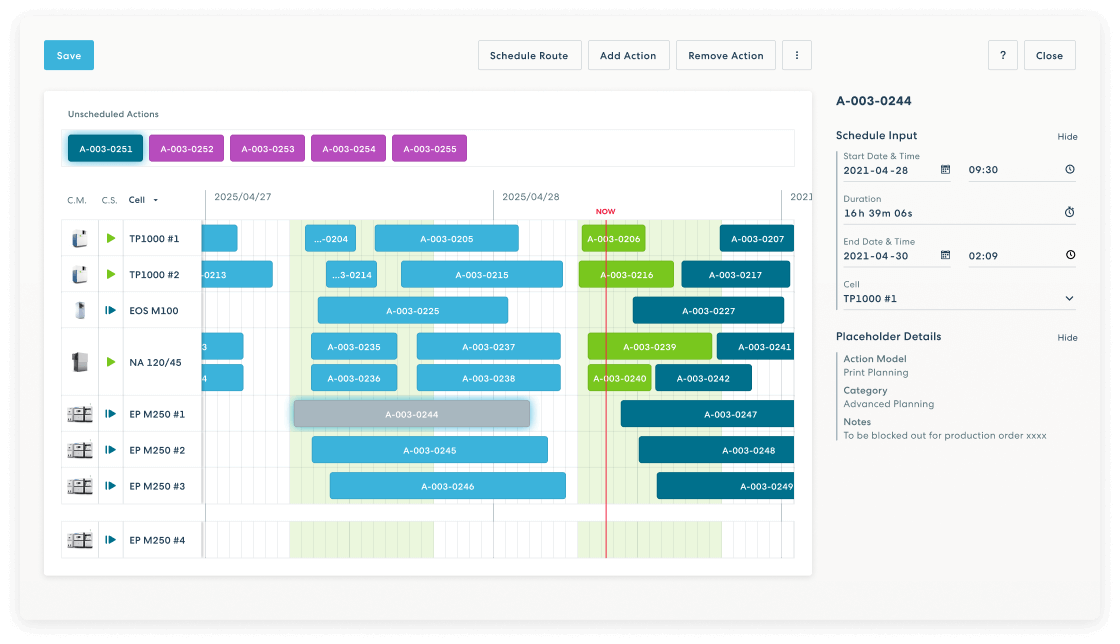Click the clock icon beside 09:30

(x=1069, y=170)
